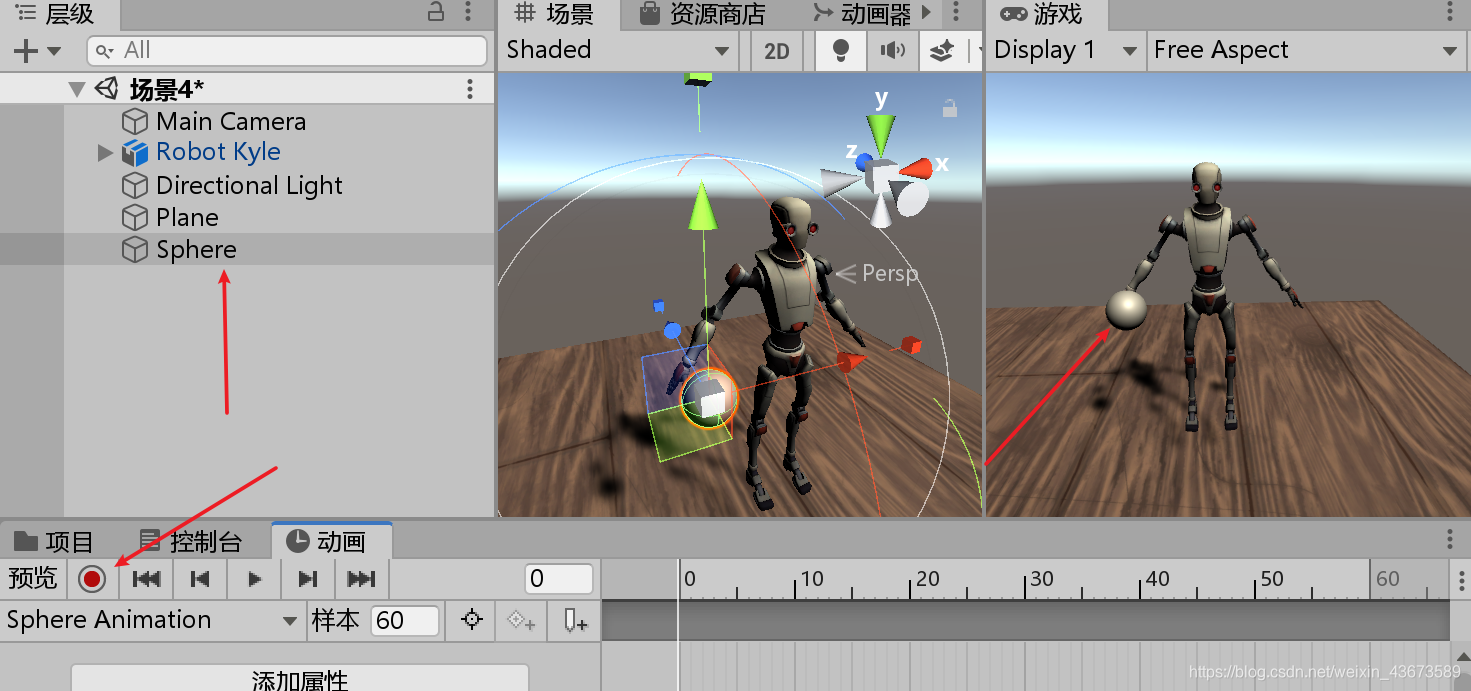Click the scroll-right arrow beside Animator tab
1471x691 pixels.
(927, 13)
